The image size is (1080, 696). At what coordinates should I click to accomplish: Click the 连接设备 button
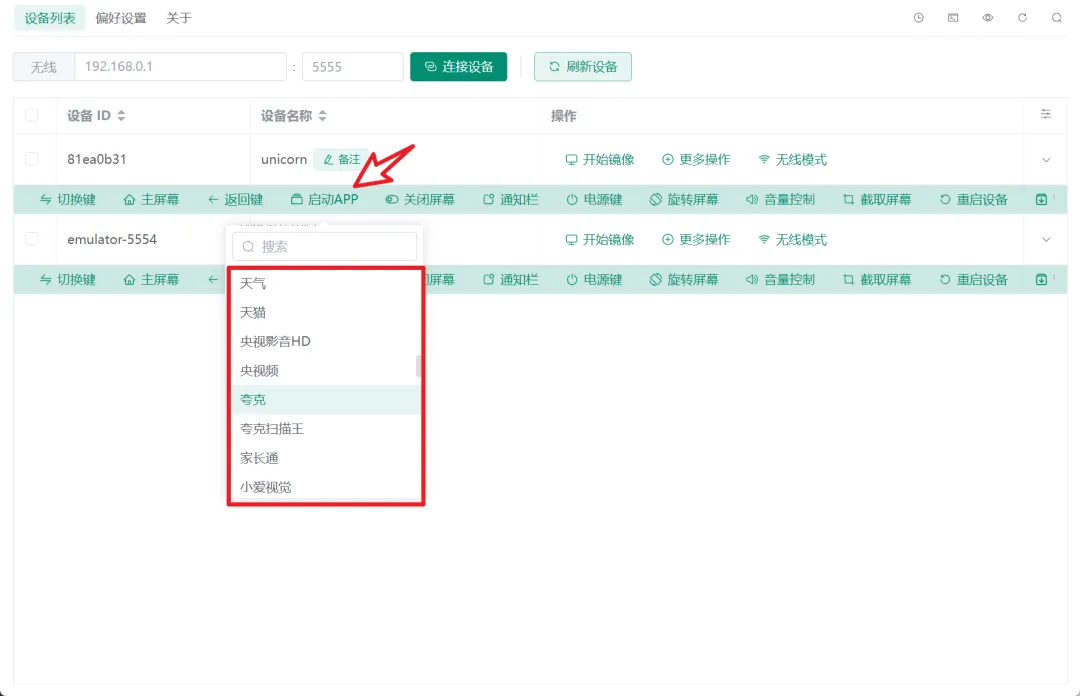[x=459, y=67]
